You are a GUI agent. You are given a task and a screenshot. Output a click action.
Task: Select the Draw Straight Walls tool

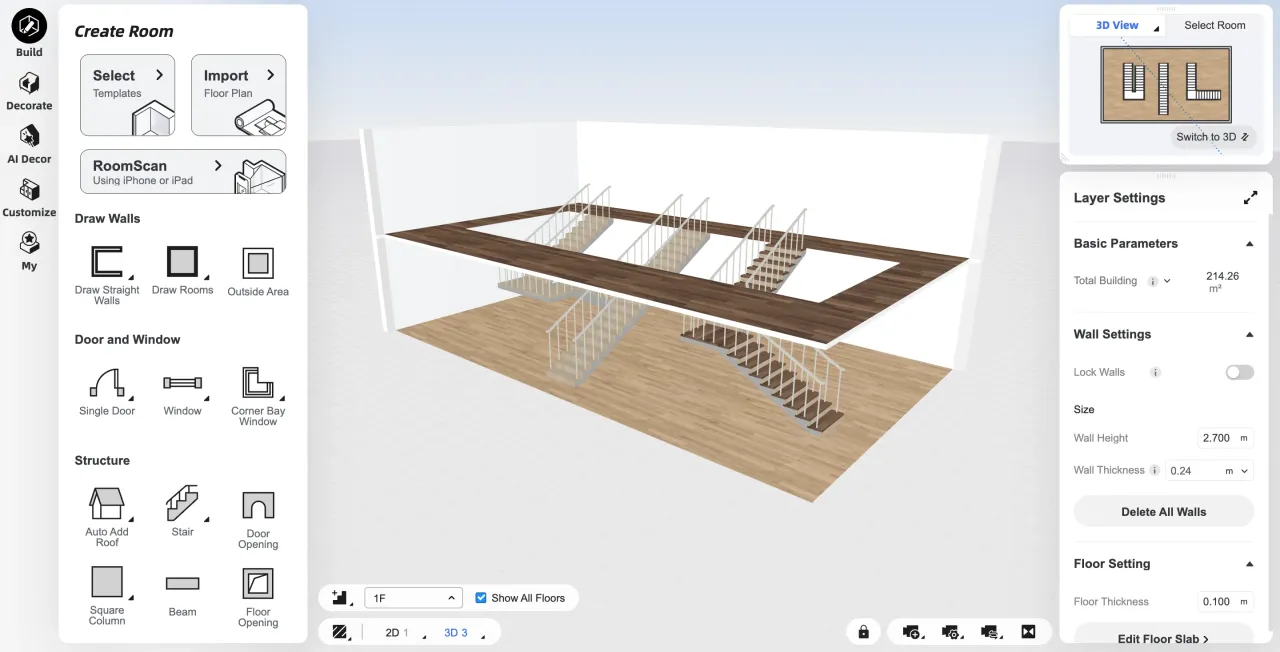pos(107,264)
